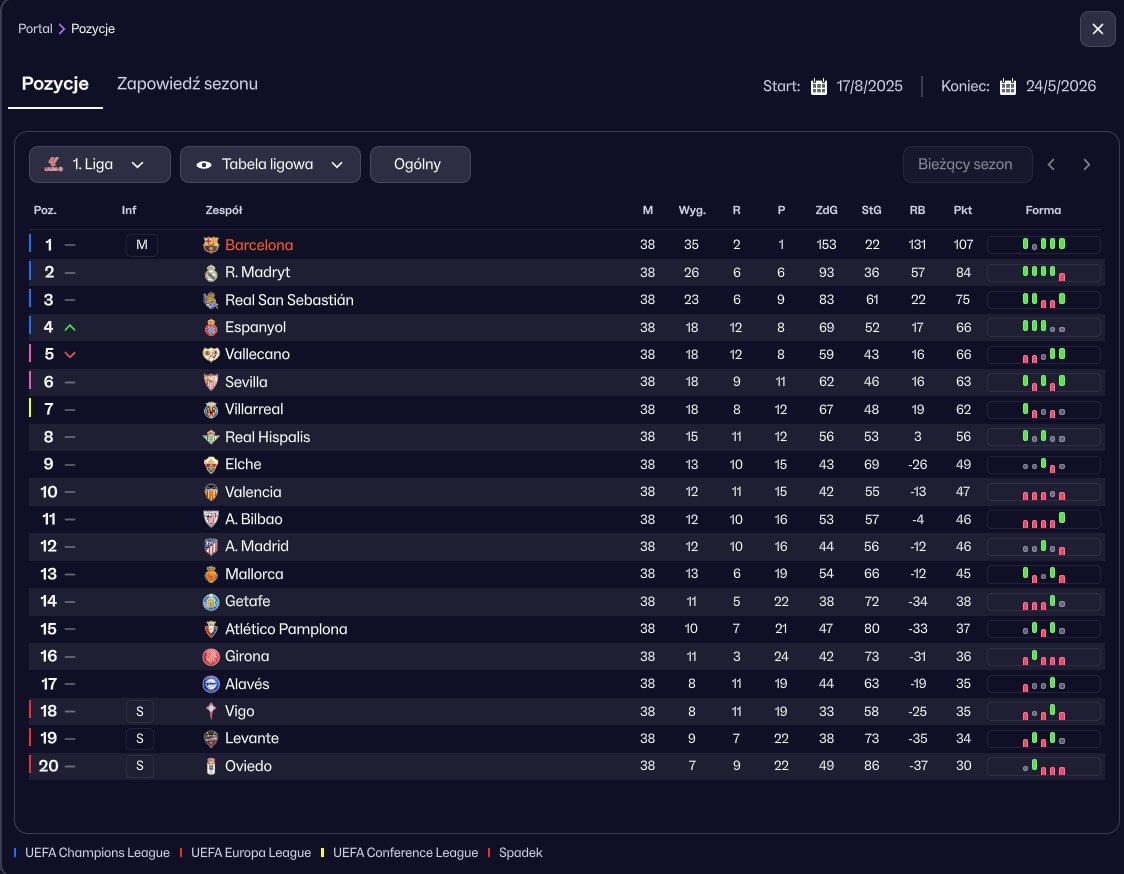Click the R. Madryt club crest

210,272
